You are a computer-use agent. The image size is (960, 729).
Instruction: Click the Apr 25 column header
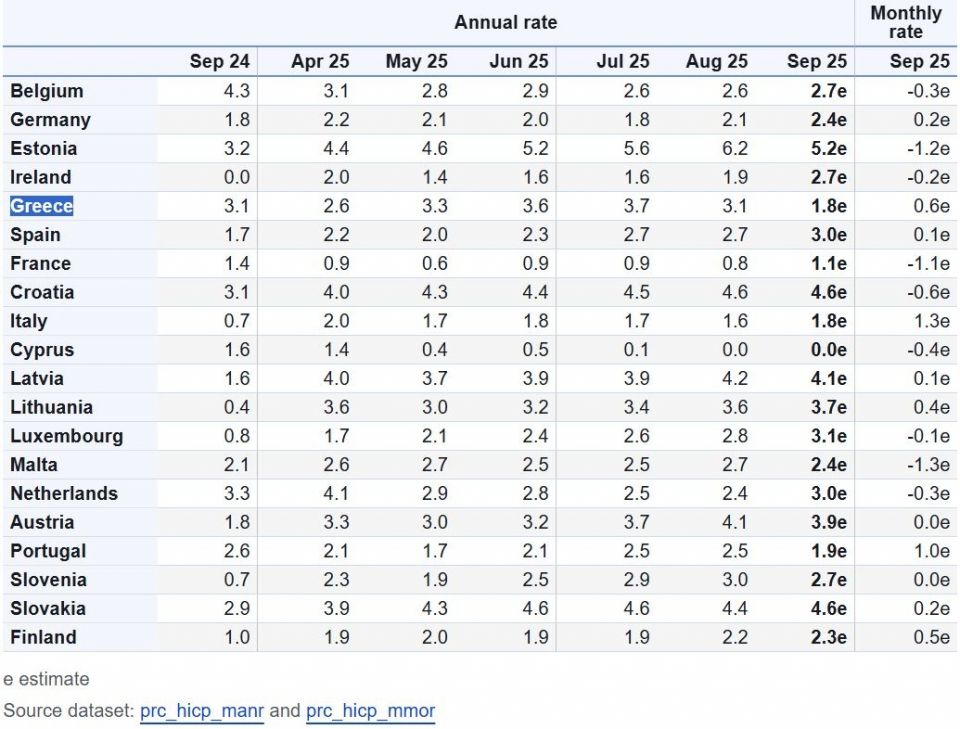320,62
